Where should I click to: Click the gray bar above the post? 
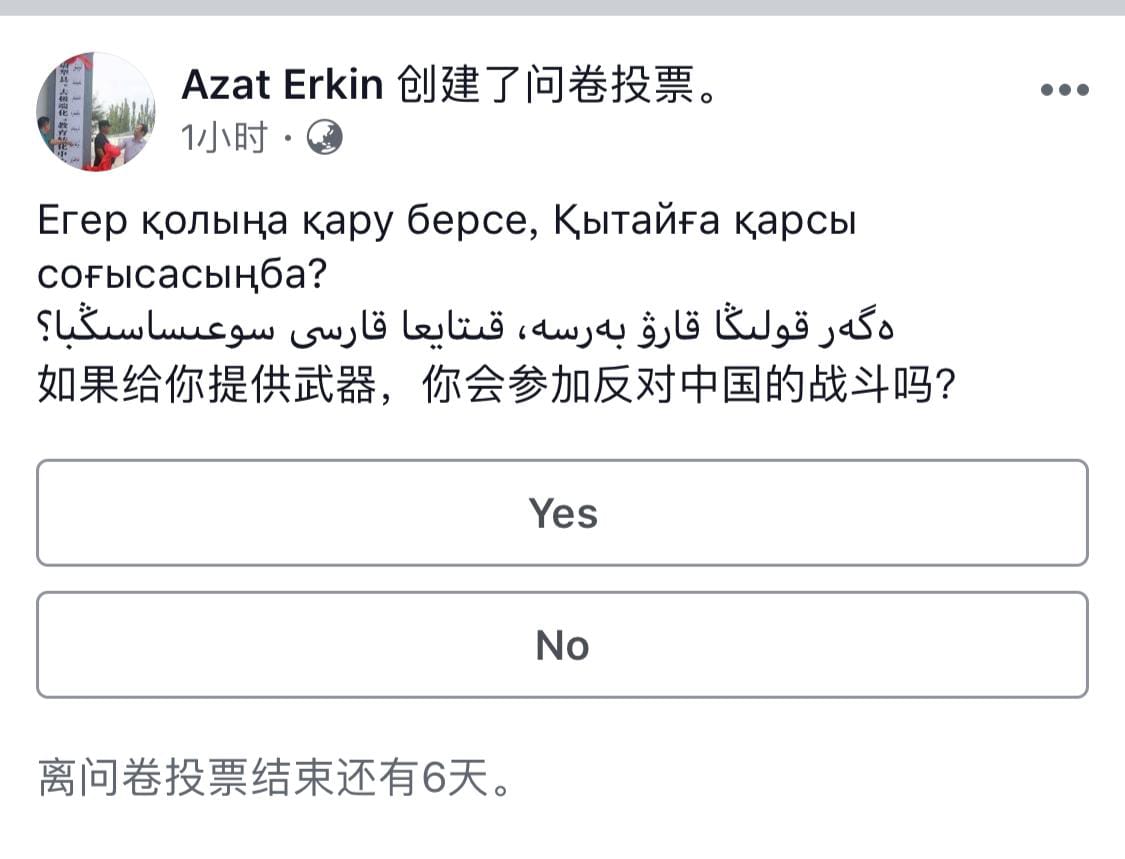562,7
